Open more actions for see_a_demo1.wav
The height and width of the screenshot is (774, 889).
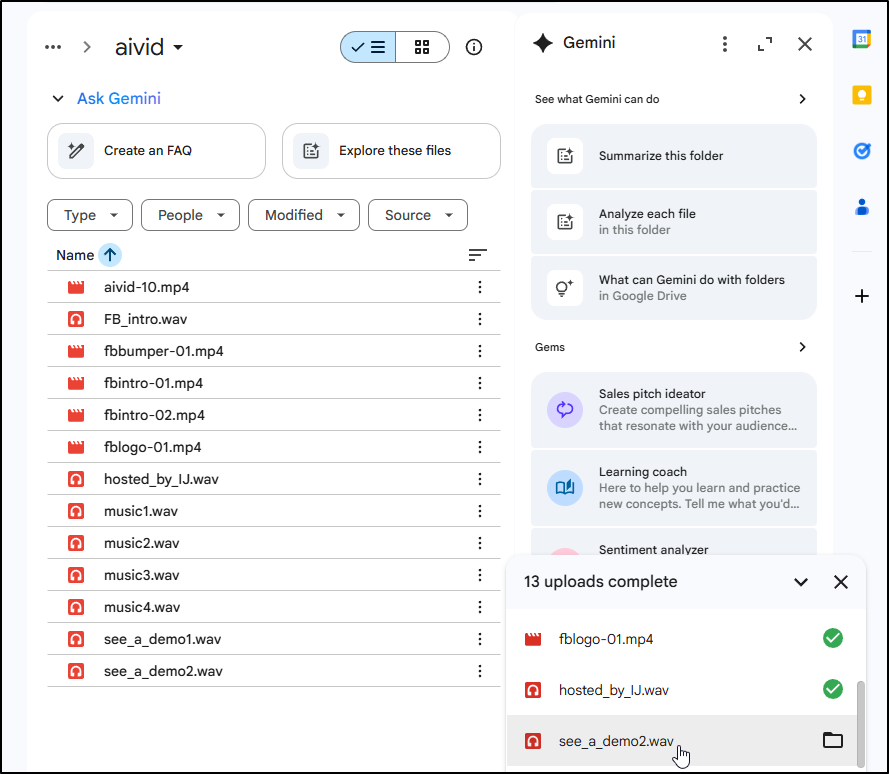(x=480, y=639)
